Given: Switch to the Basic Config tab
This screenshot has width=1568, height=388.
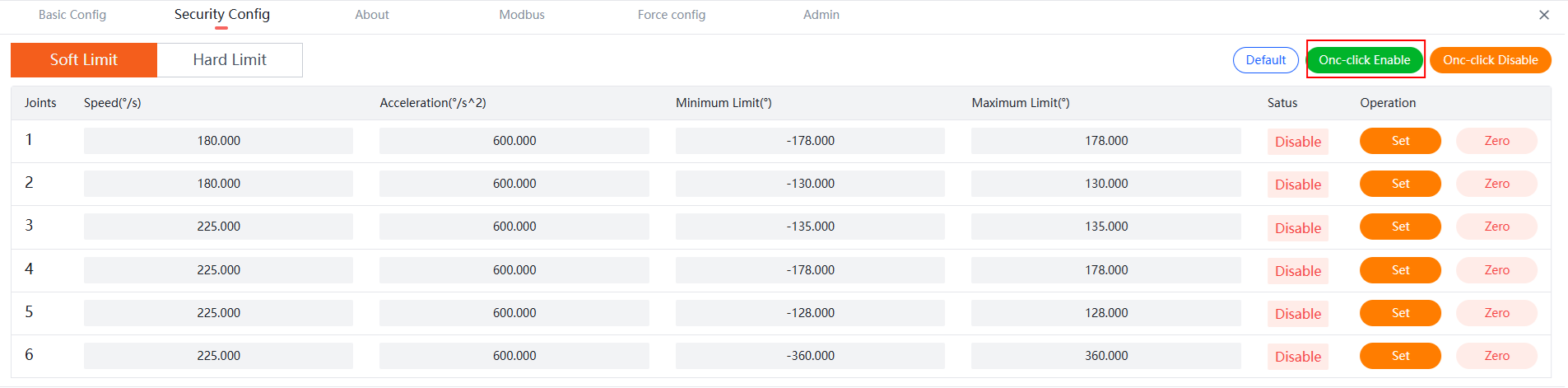Looking at the screenshot, I should pyautogui.click(x=72, y=15).
